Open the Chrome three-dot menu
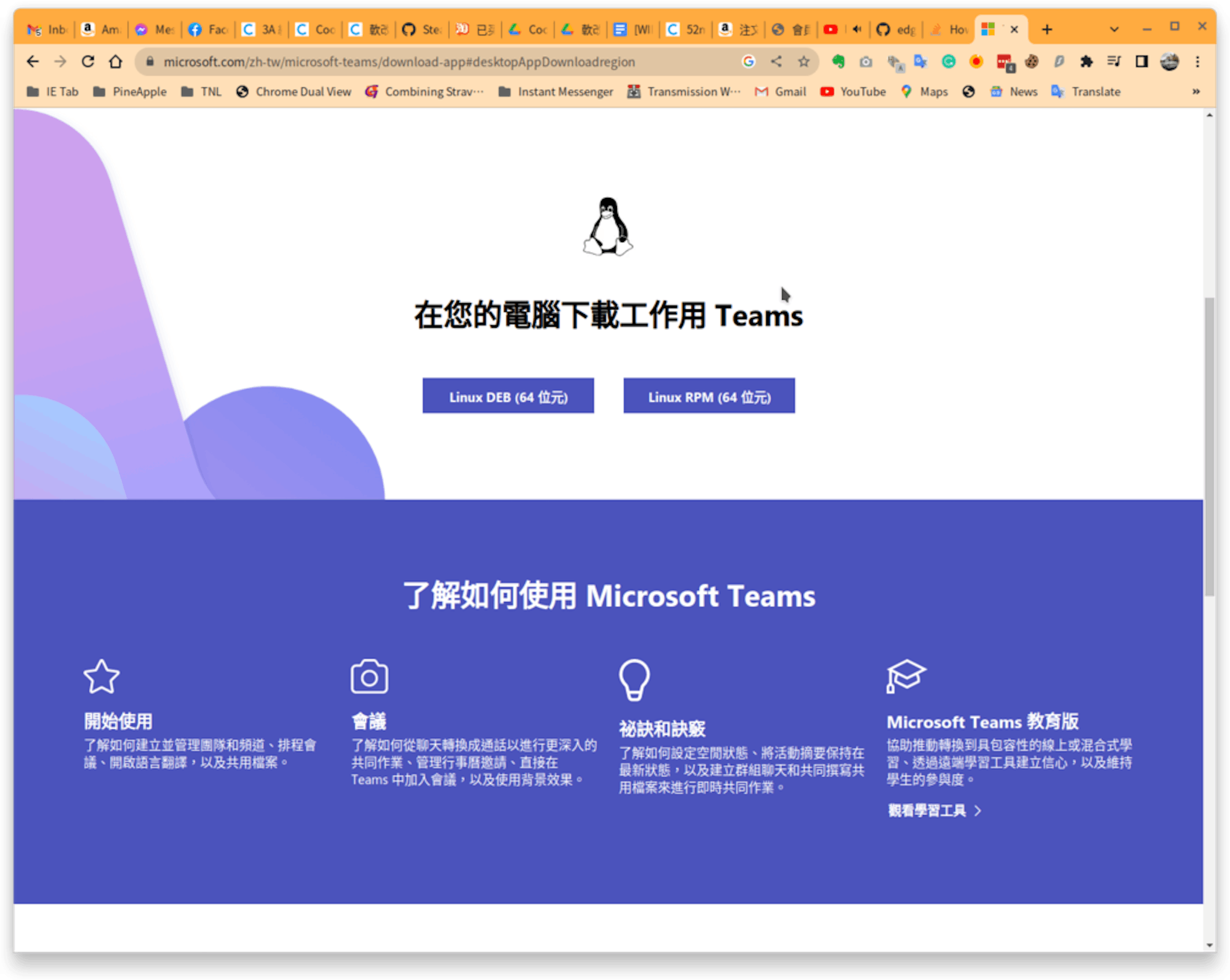 click(x=1197, y=61)
